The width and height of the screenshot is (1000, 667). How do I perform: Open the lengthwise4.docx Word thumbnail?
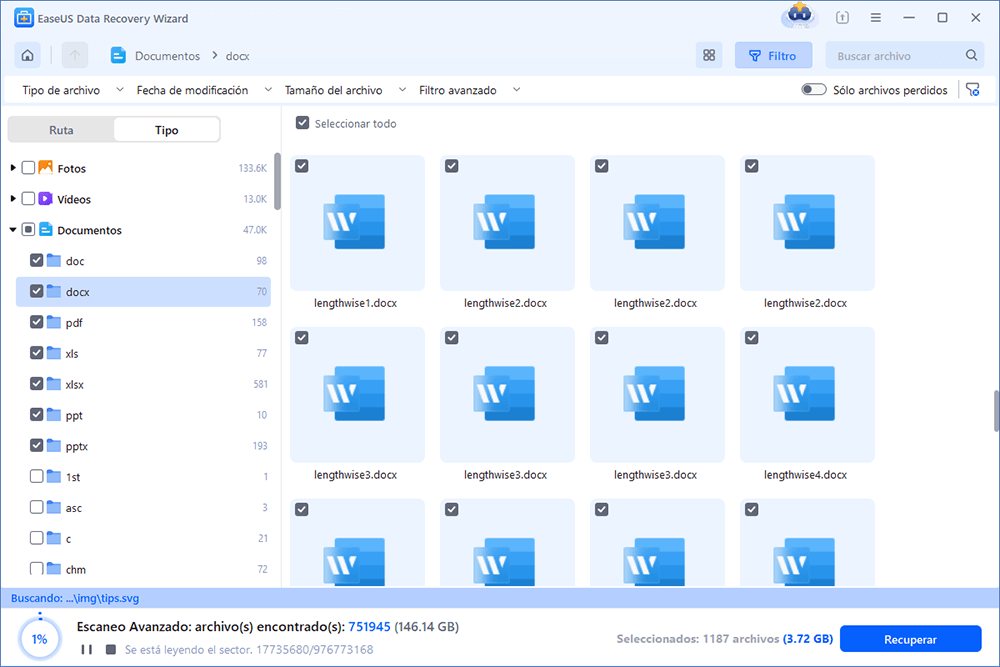pos(805,393)
